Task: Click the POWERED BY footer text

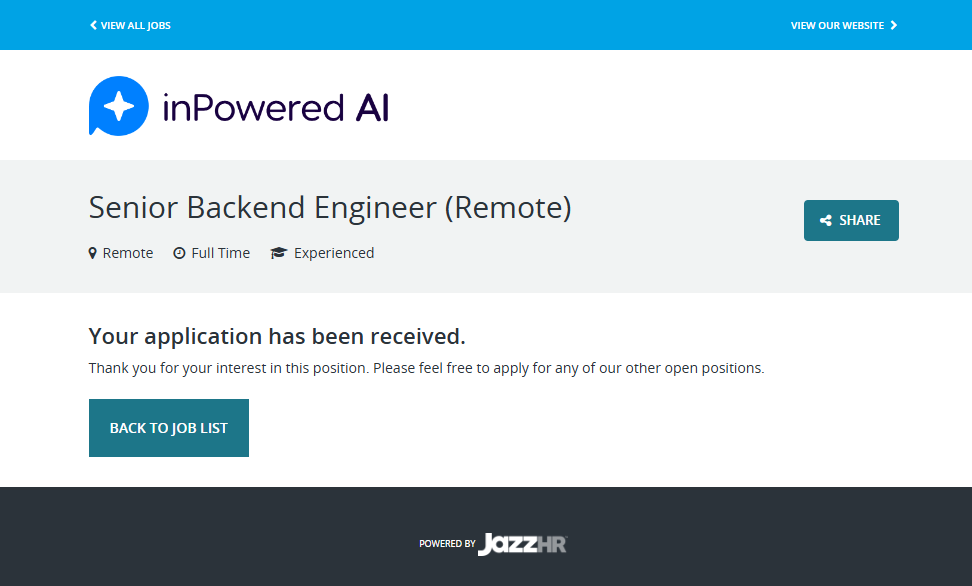Action: (x=447, y=544)
